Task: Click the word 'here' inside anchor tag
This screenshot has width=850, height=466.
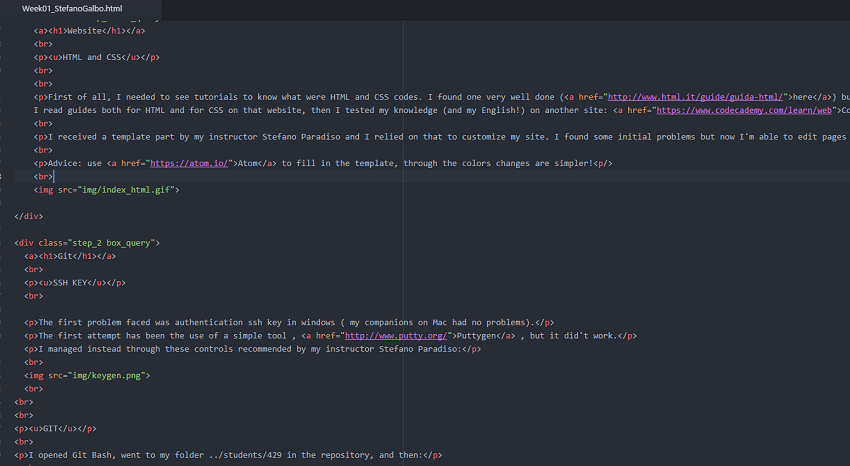Action: click(803, 97)
